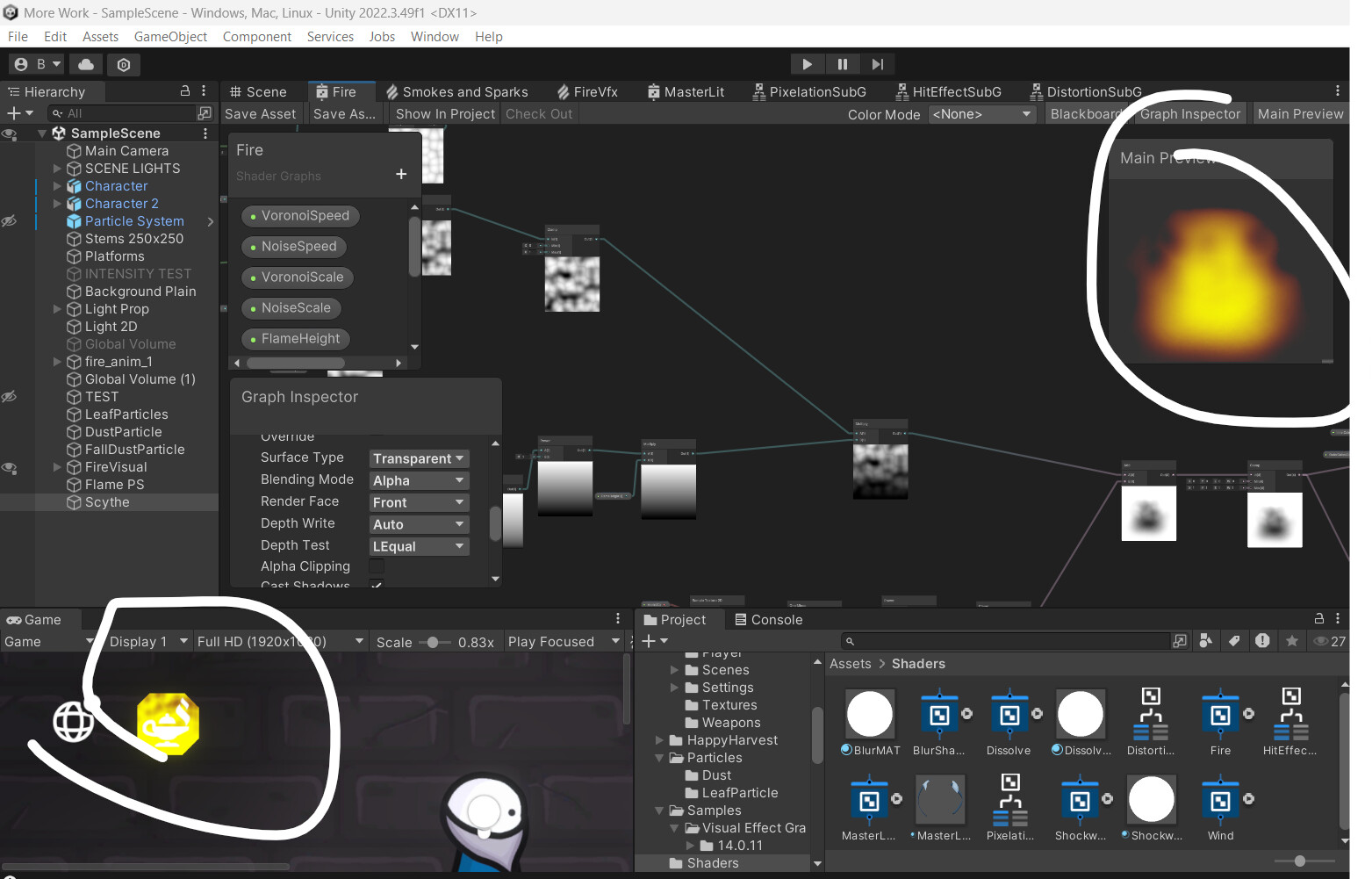Click the error filter icon in Project toolbar
Screen dimensions: 1372x879
tap(1263, 641)
